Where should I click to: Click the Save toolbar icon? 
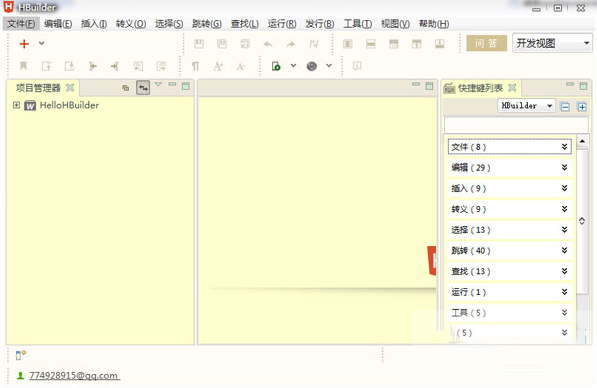(x=199, y=44)
